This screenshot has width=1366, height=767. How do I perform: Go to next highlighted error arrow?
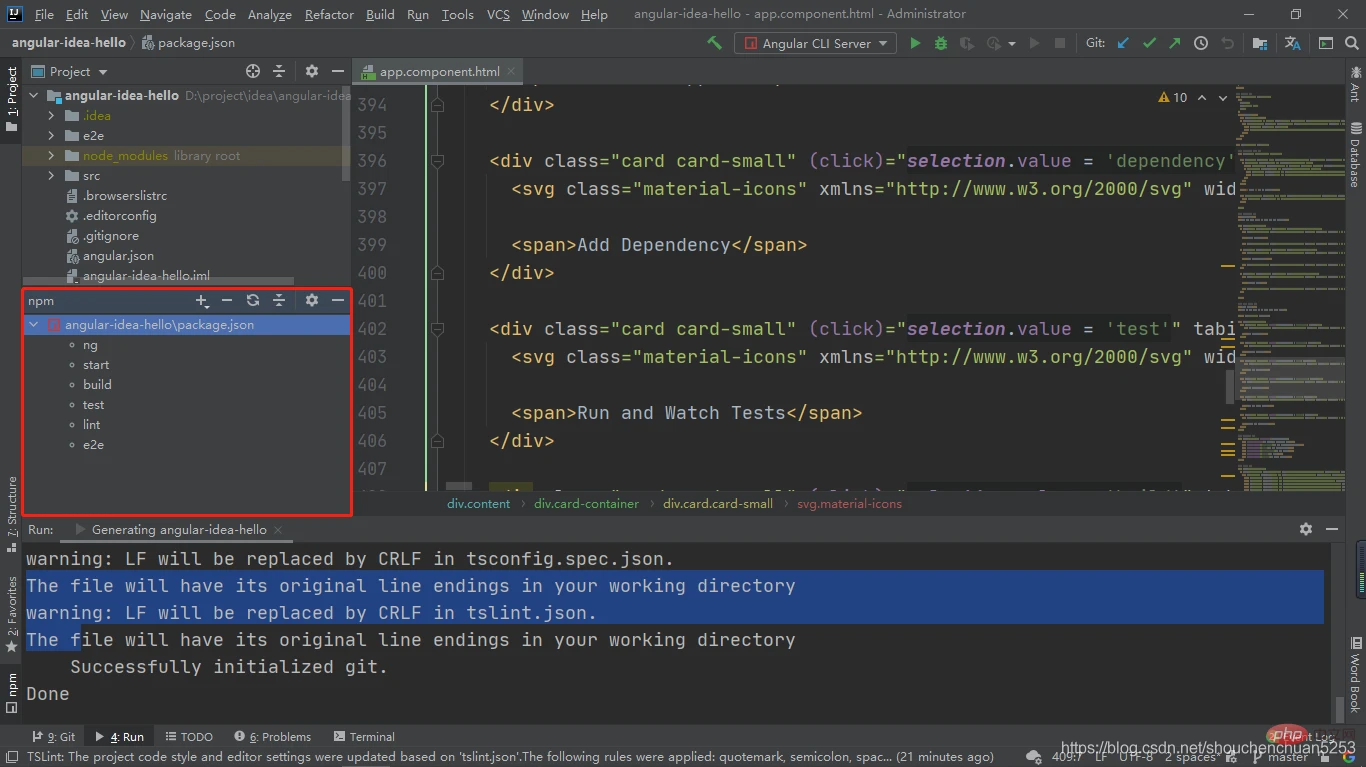(1224, 97)
